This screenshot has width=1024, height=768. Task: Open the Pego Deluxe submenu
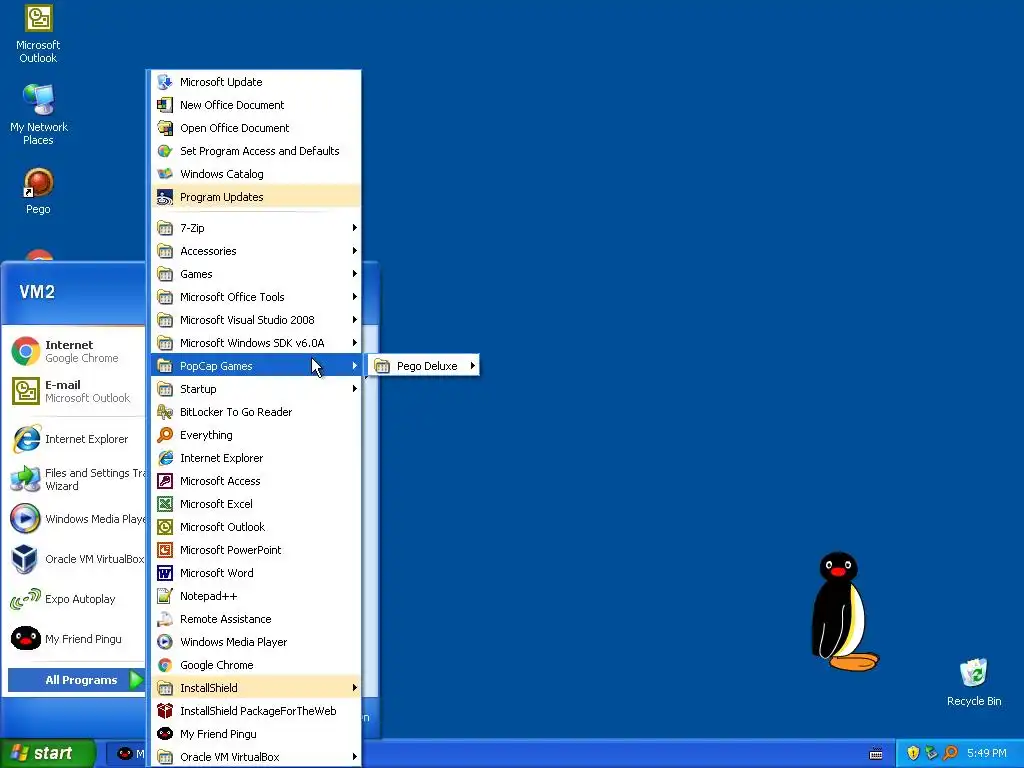424,366
